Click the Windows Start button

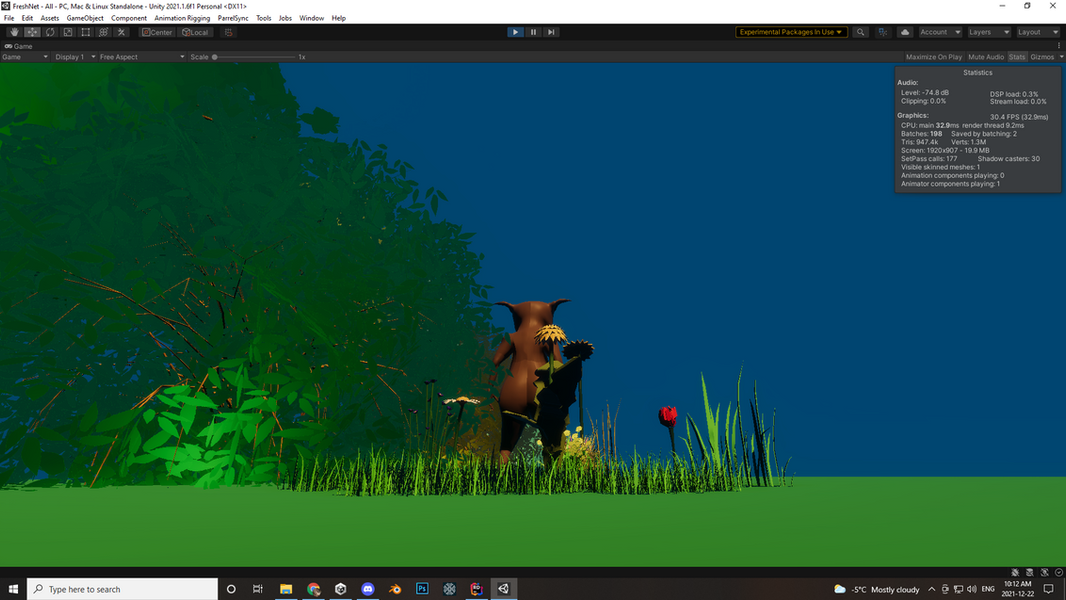coord(13,588)
